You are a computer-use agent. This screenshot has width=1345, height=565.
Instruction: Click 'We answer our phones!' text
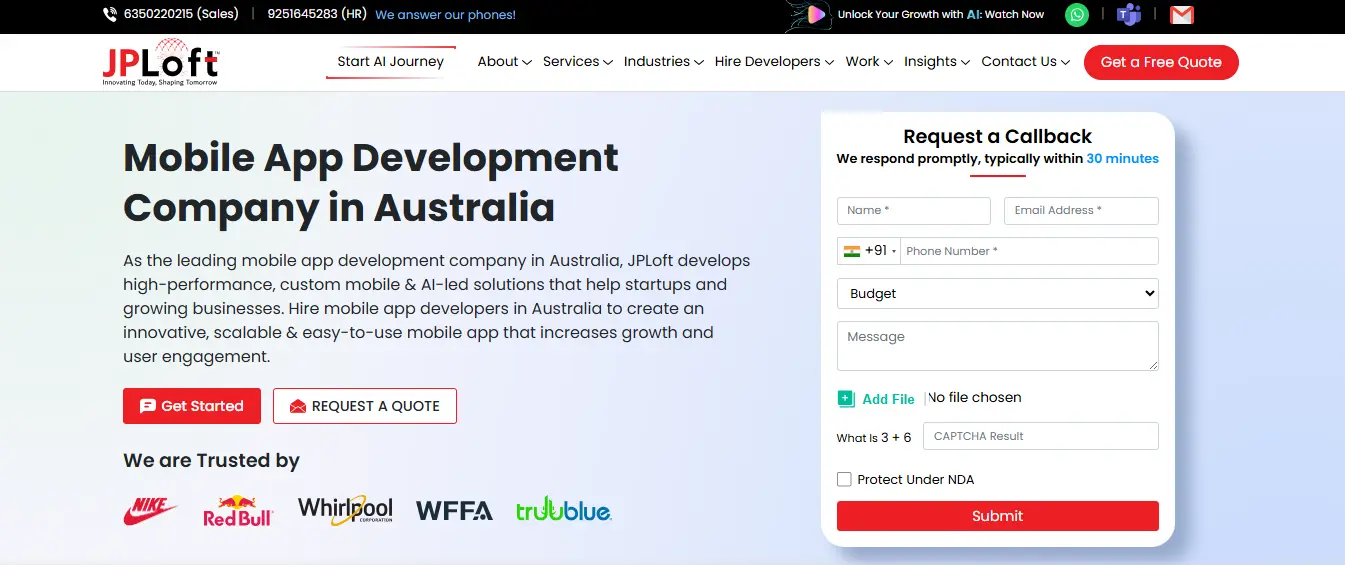click(x=445, y=15)
